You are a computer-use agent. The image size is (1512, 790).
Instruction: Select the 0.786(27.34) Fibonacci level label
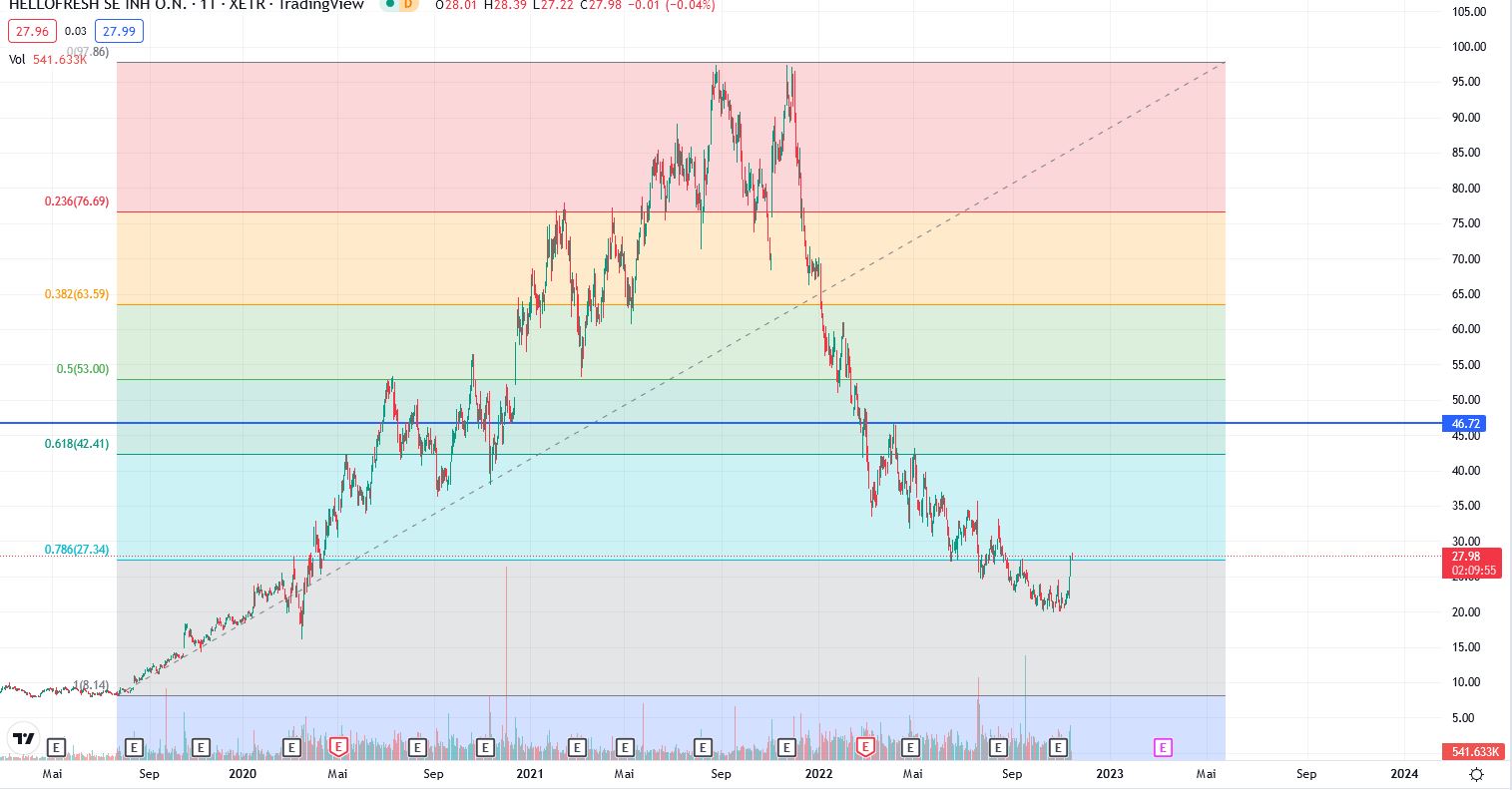tap(77, 550)
